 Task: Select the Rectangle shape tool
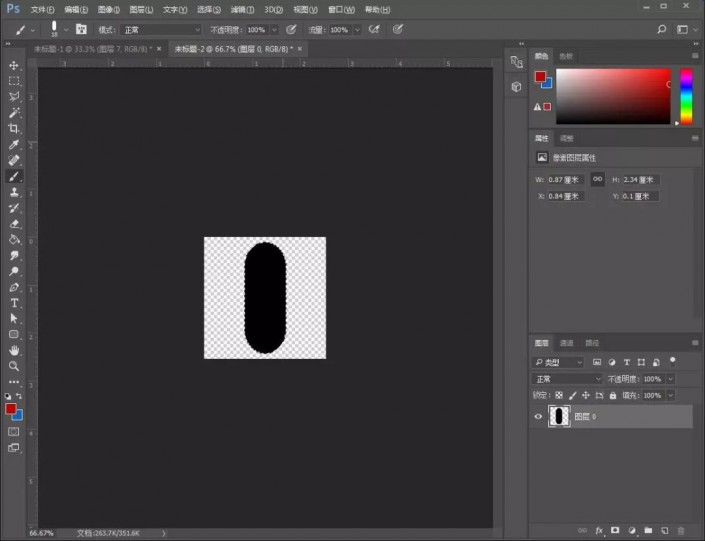point(14,334)
